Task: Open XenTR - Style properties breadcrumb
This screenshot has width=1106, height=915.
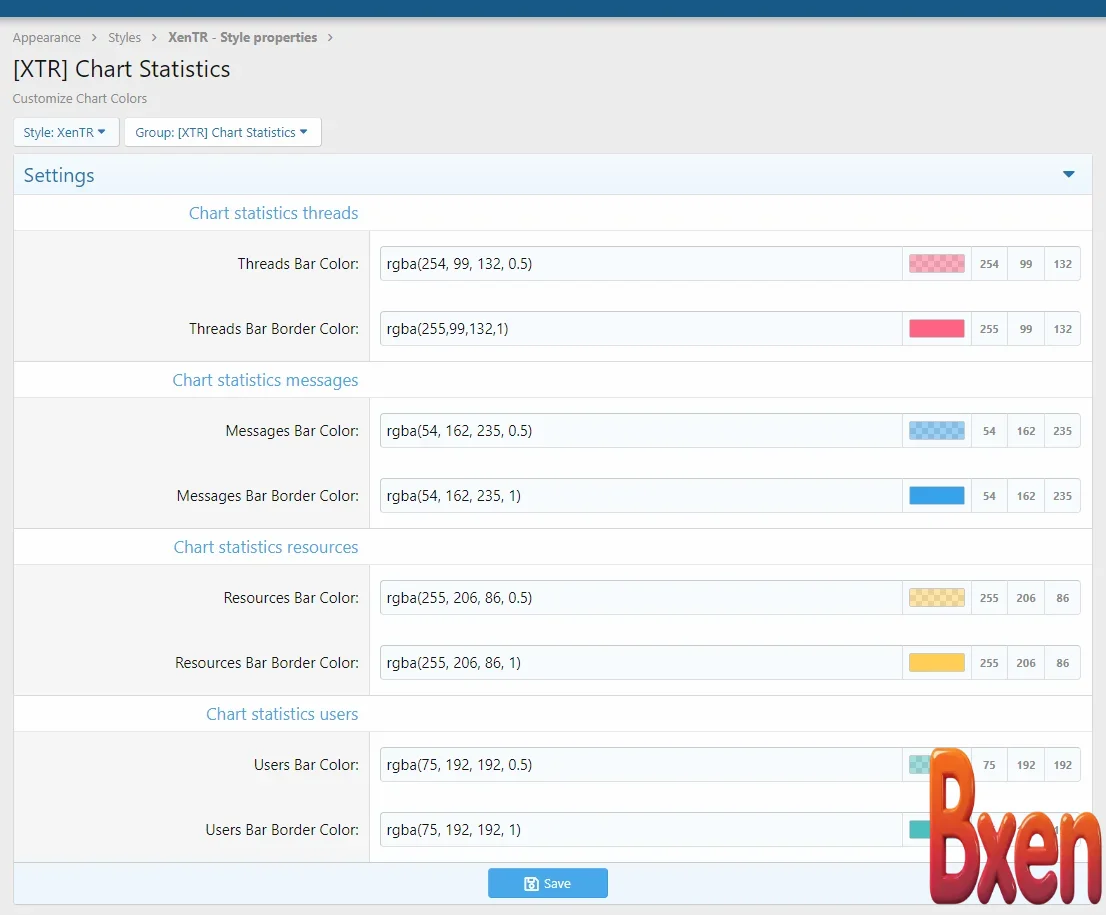Action: point(242,38)
